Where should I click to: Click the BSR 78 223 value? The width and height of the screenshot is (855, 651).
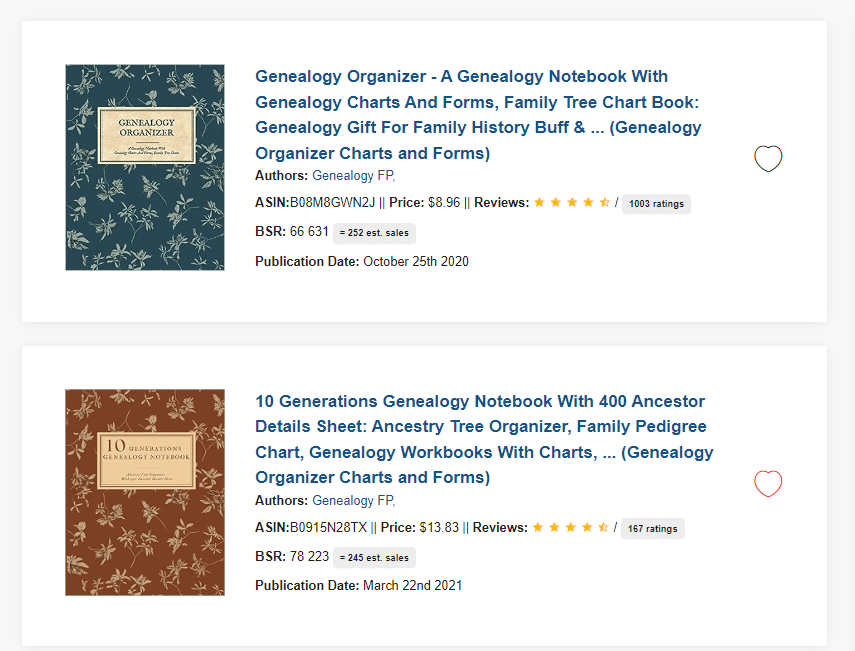point(309,556)
